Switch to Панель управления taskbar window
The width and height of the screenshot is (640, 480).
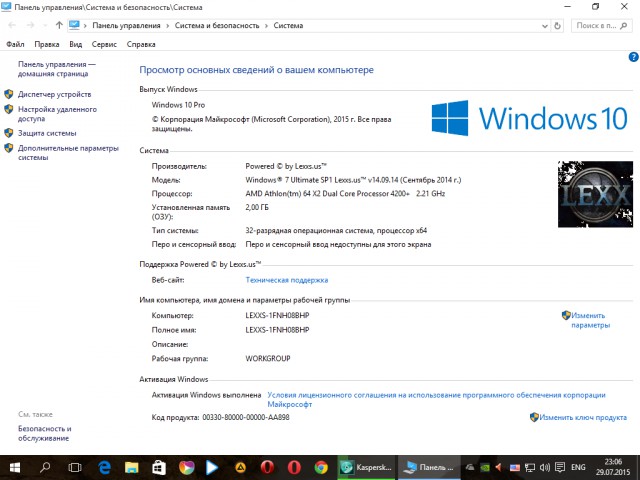point(429,468)
